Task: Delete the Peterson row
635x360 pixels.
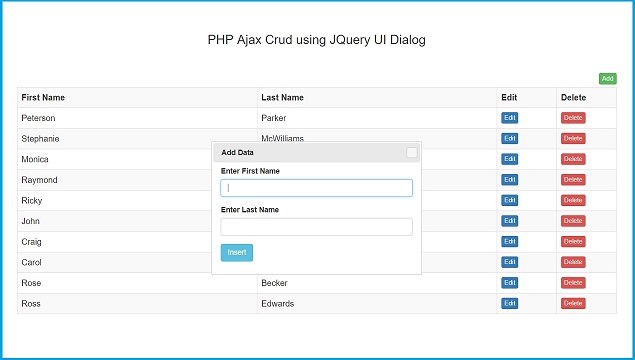Action: (x=573, y=118)
